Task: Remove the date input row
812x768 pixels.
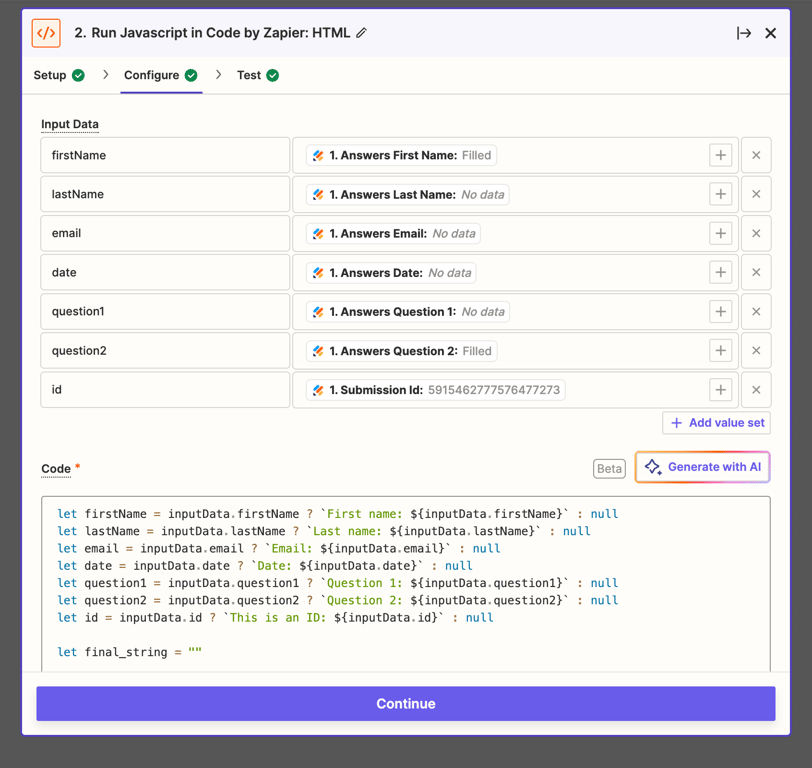Action: (x=756, y=272)
